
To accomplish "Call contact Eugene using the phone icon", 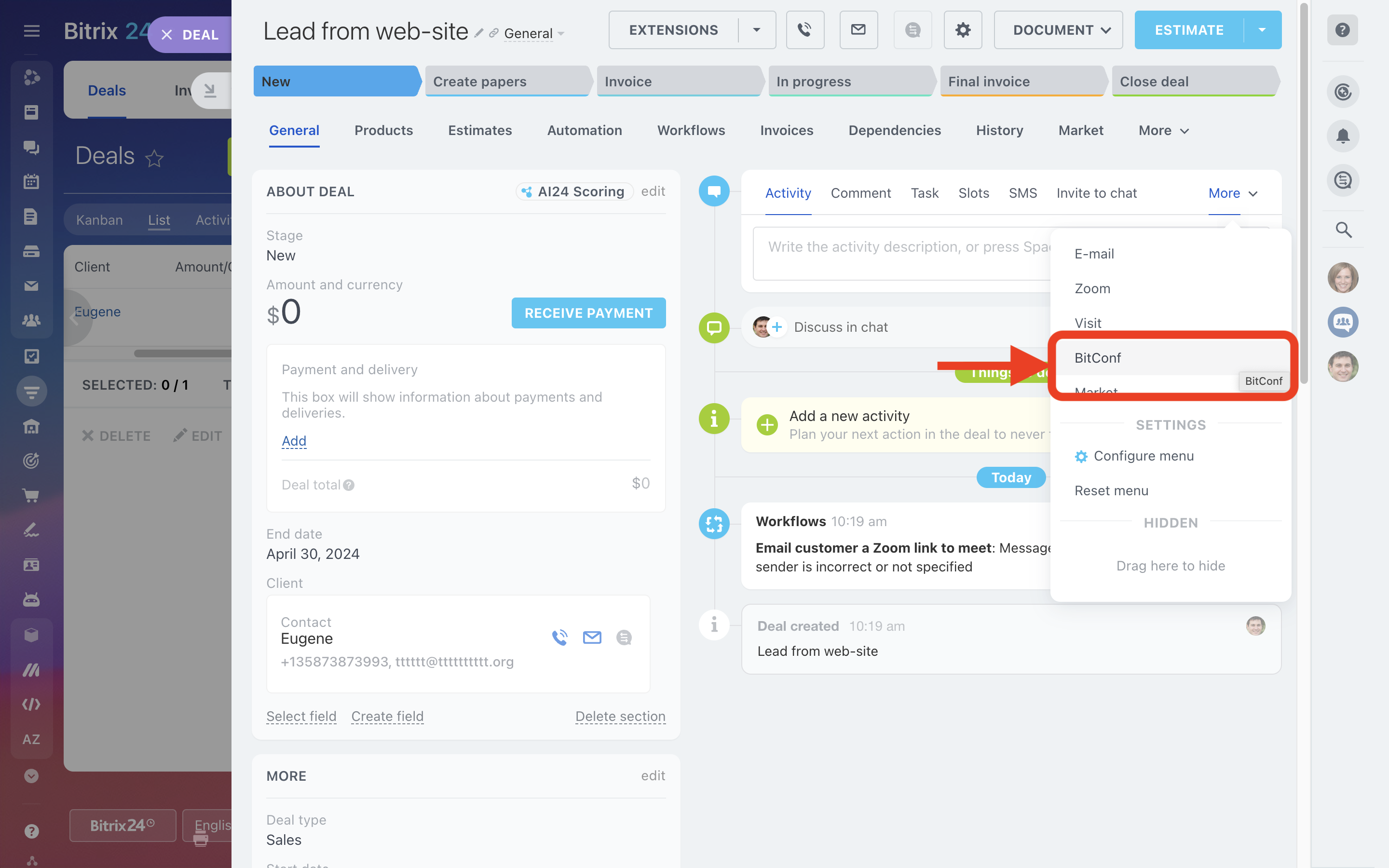I will tap(559, 637).
